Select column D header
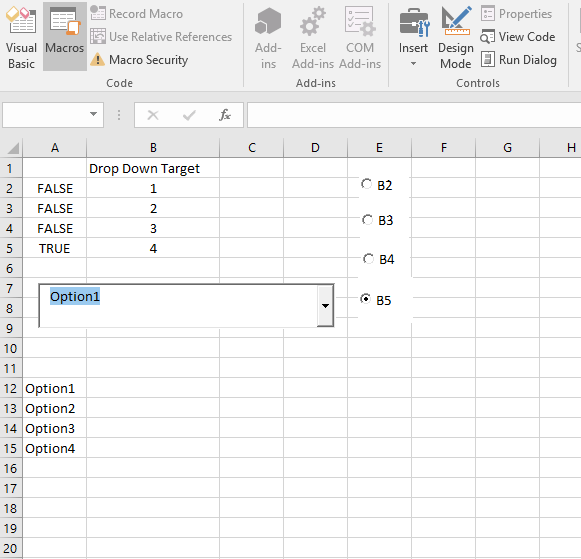 tap(315, 148)
